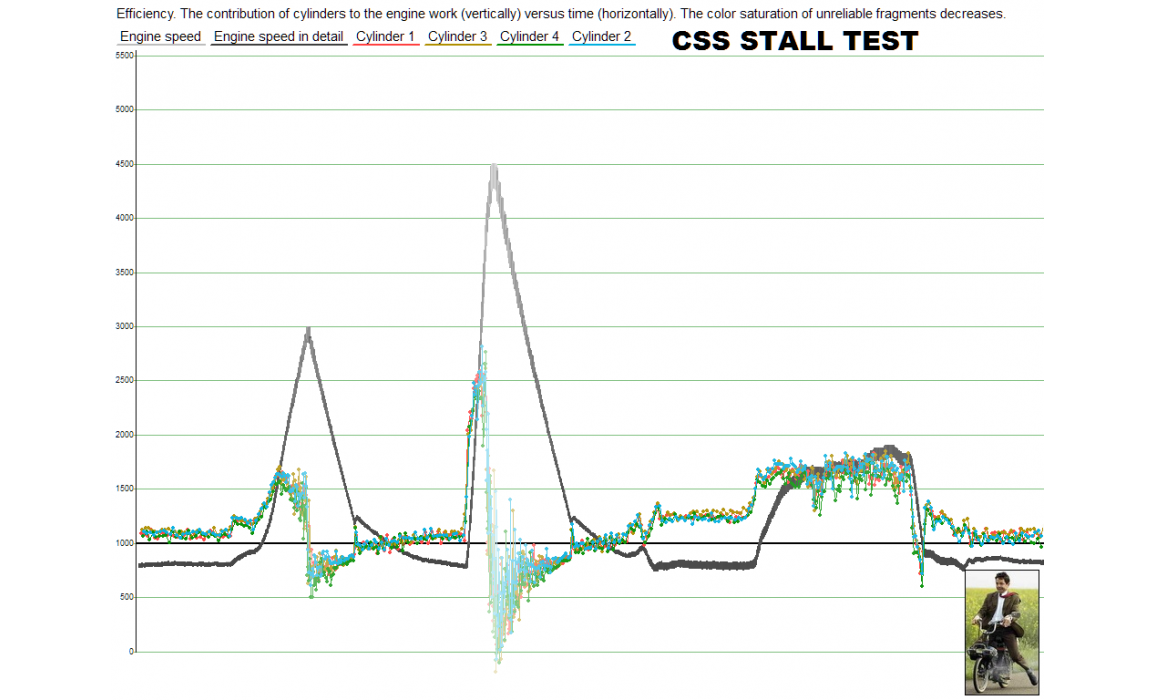Toggle the Engine speed in detail series
Viewport: 1156px width, 700px height.
pyautogui.click(x=279, y=37)
